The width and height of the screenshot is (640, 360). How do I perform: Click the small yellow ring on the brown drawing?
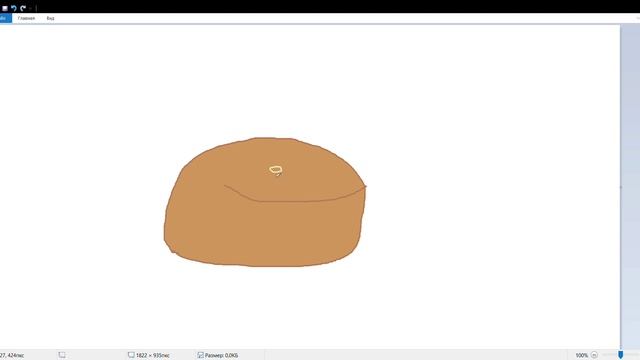click(x=276, y=169)
